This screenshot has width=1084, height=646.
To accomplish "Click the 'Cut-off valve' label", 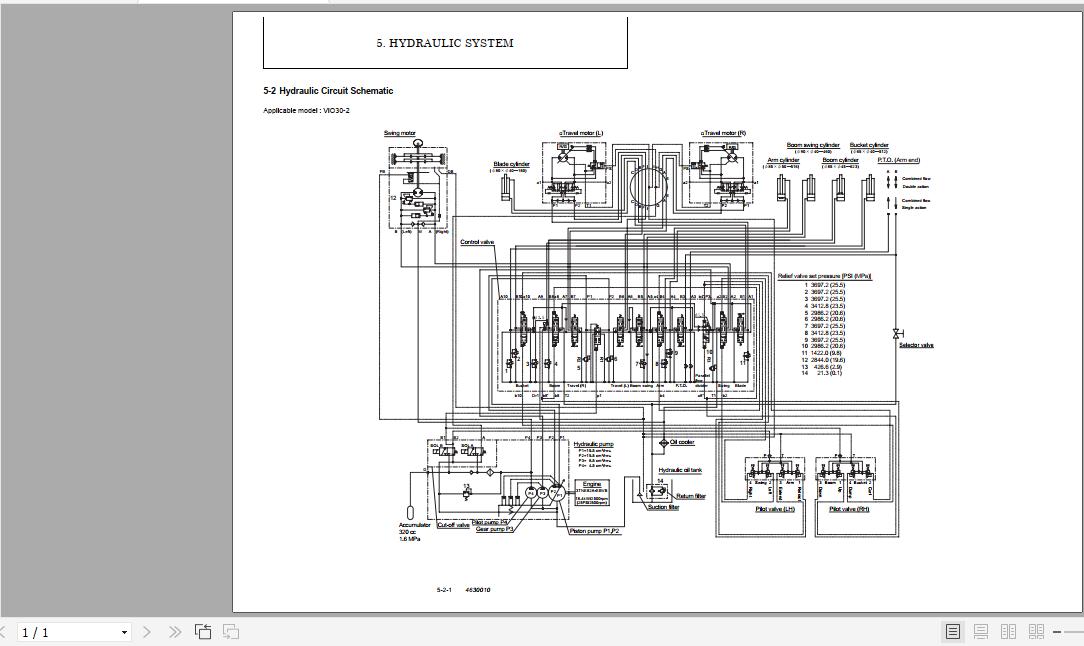I will (454, 526).
